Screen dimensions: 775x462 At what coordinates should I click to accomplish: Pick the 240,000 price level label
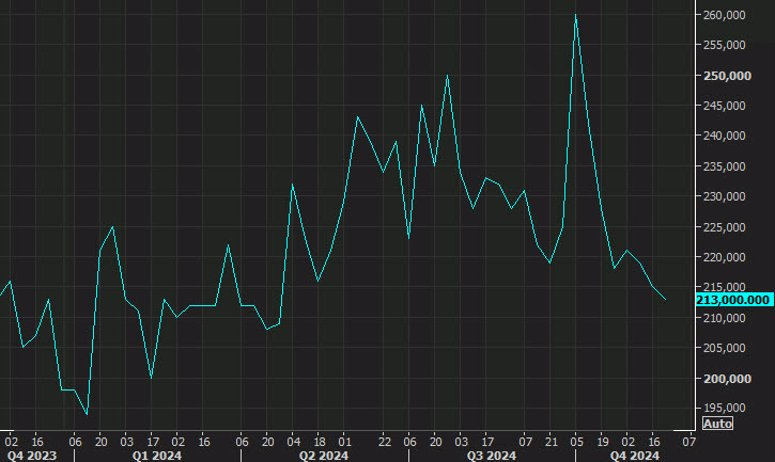tap(724, 135)
